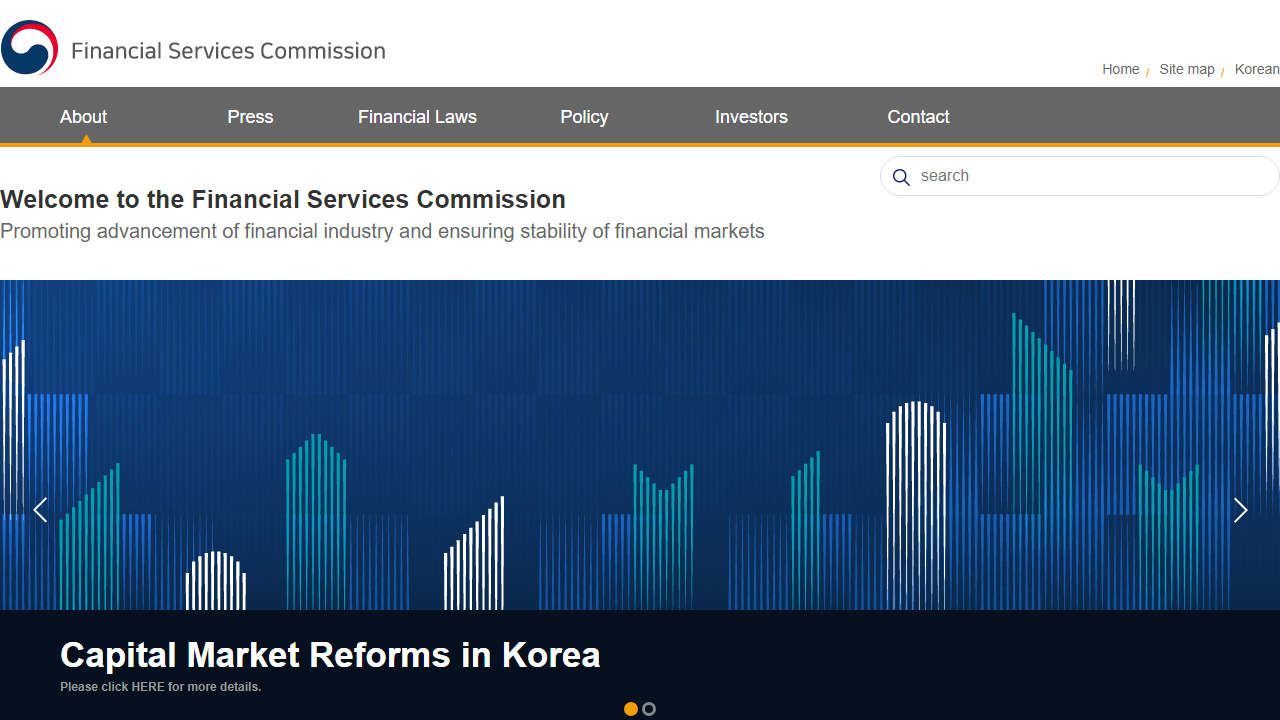Screen dimensions: 1280x720
Task: Click the search magnifier icon
Action: (901, 177)
